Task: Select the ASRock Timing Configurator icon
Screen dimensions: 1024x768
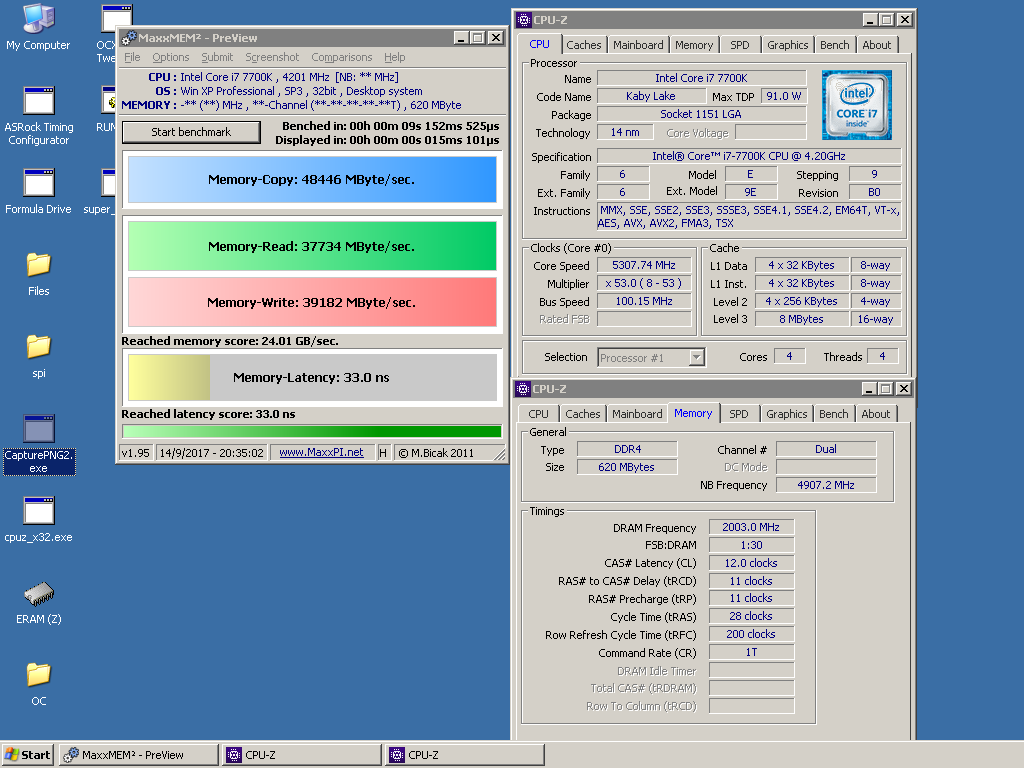Action: [x=39, y=116]
